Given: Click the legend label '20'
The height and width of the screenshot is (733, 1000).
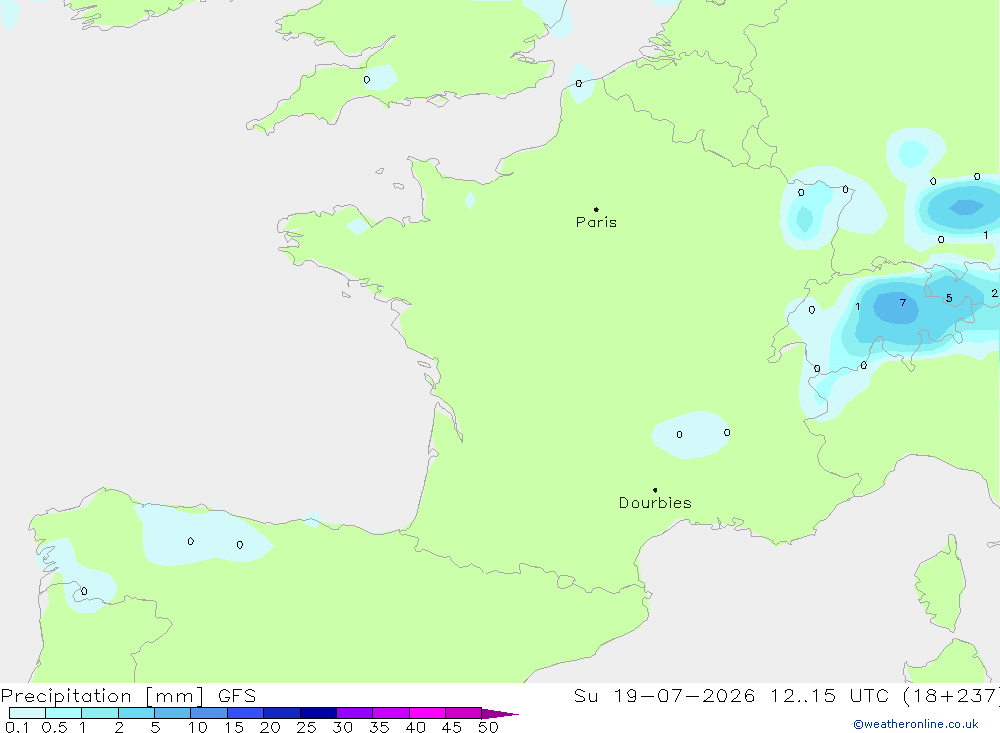Looking at the screenshot, I should pos(270,727).
